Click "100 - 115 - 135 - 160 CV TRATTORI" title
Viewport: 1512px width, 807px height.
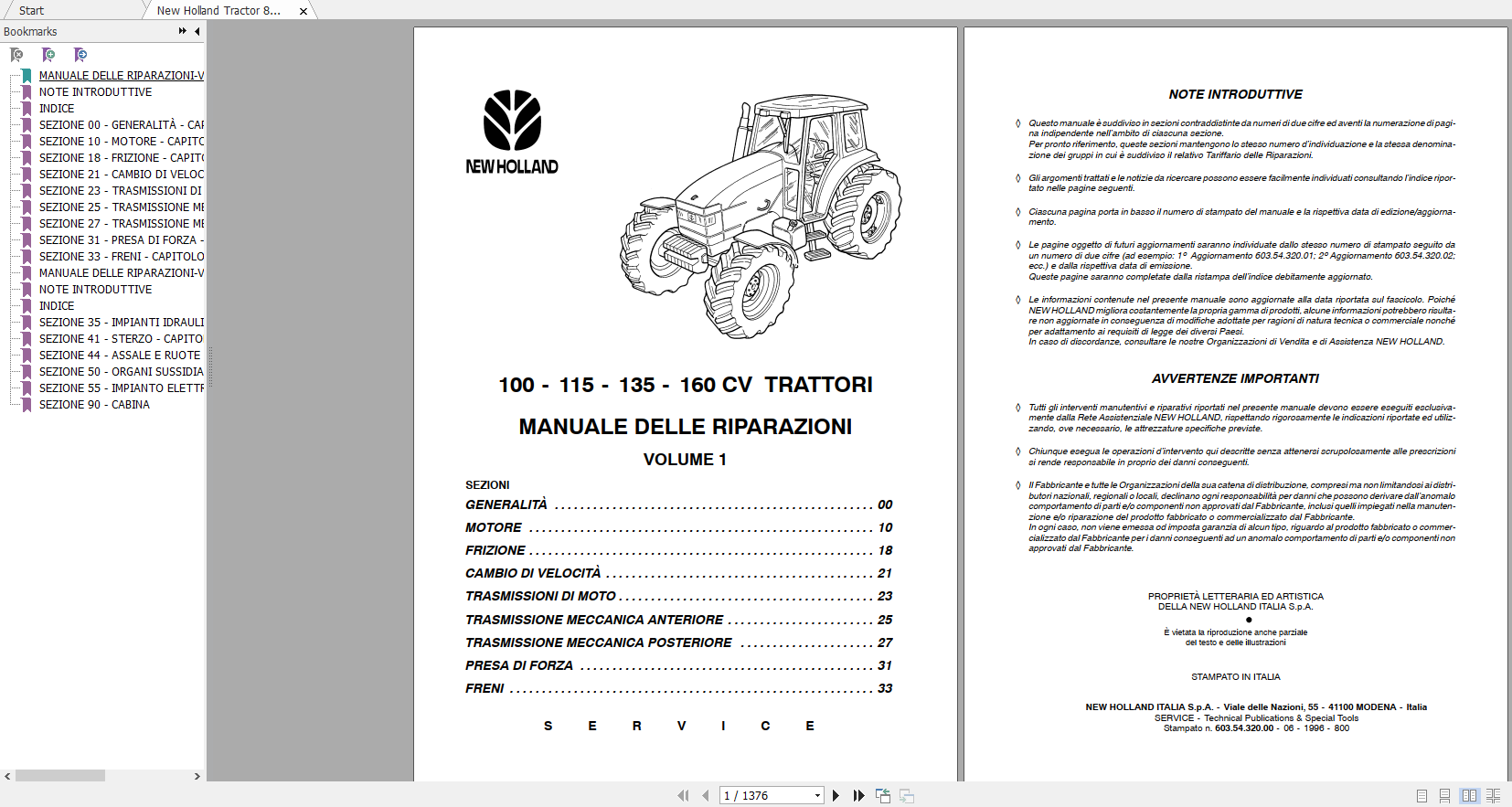686,385
